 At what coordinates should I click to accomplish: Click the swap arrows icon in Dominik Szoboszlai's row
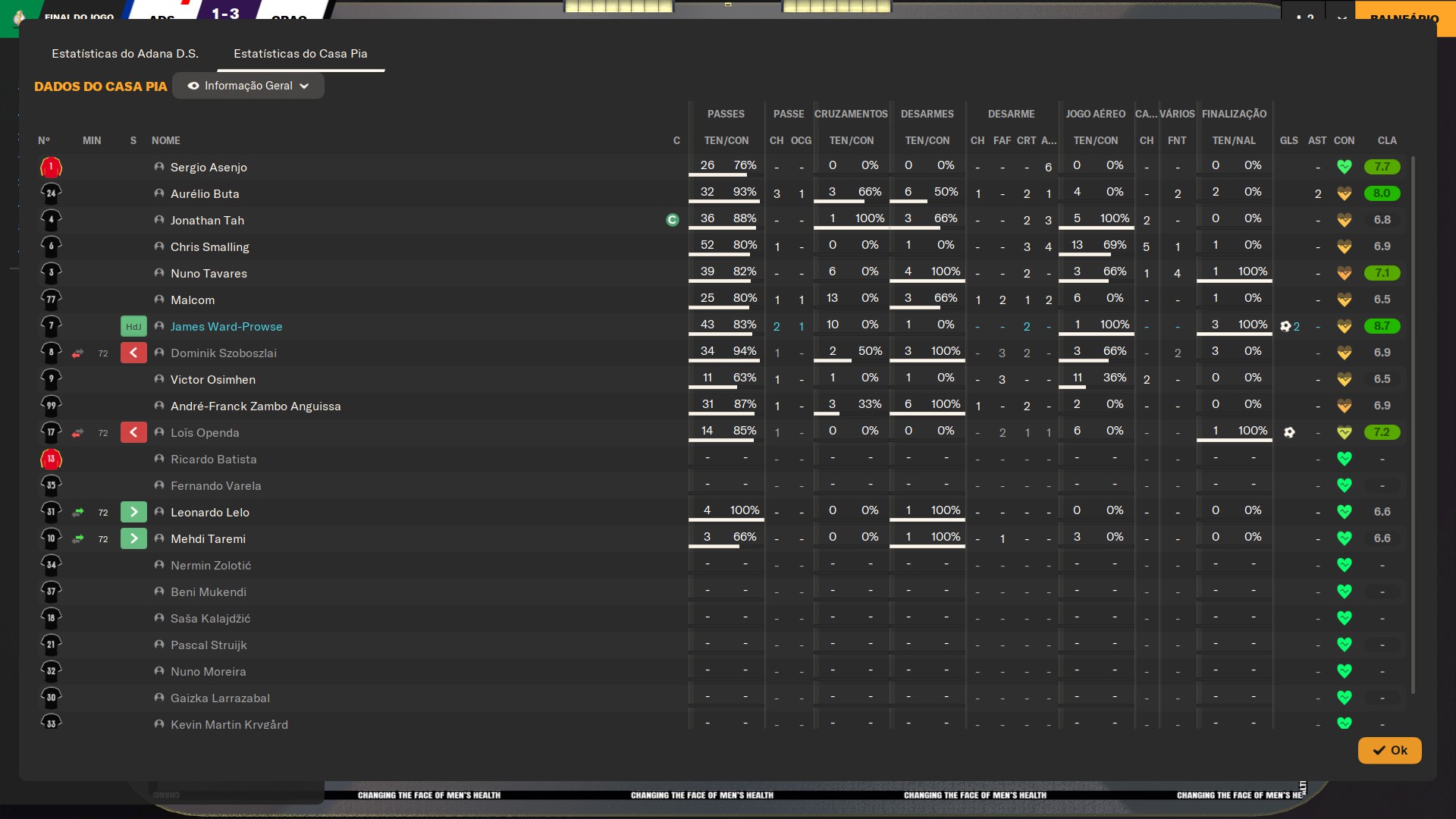click(77, 353)
